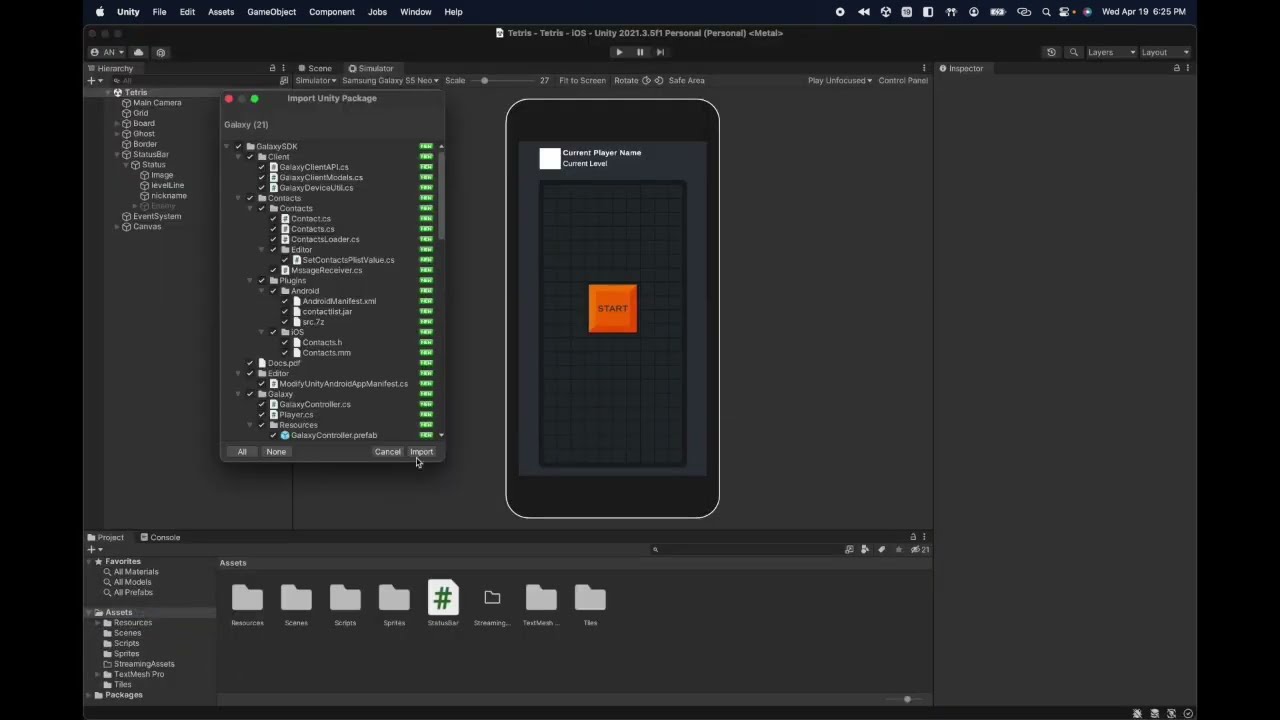Start Play mode with the Play button

(619, 52)
